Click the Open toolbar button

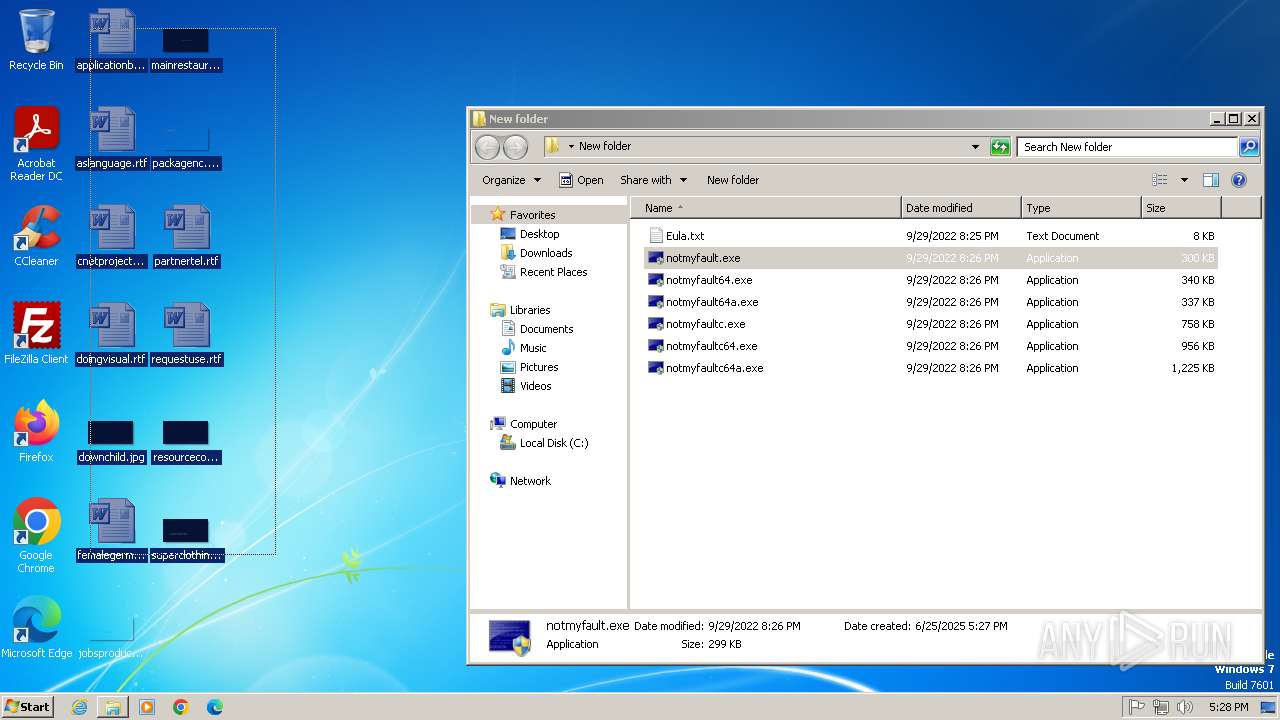pos(581,180)
